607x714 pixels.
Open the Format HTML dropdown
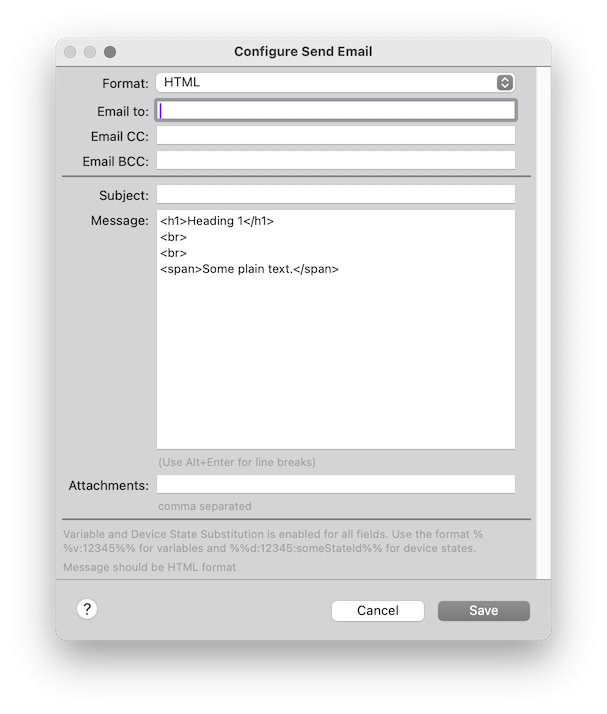pyautogui.click(x=335, y=82)
